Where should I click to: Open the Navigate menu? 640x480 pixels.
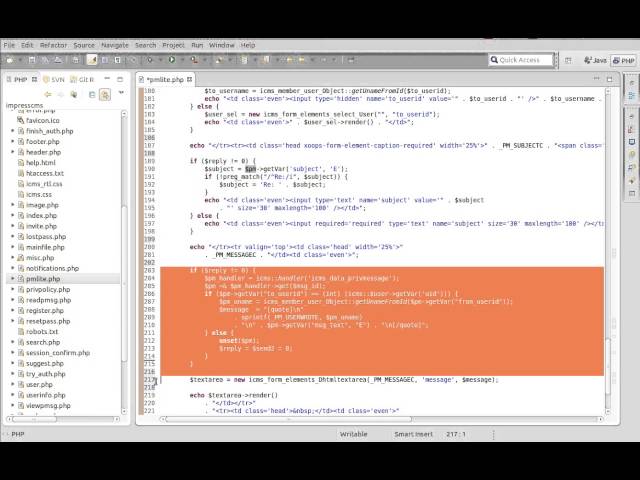[115, 45]
